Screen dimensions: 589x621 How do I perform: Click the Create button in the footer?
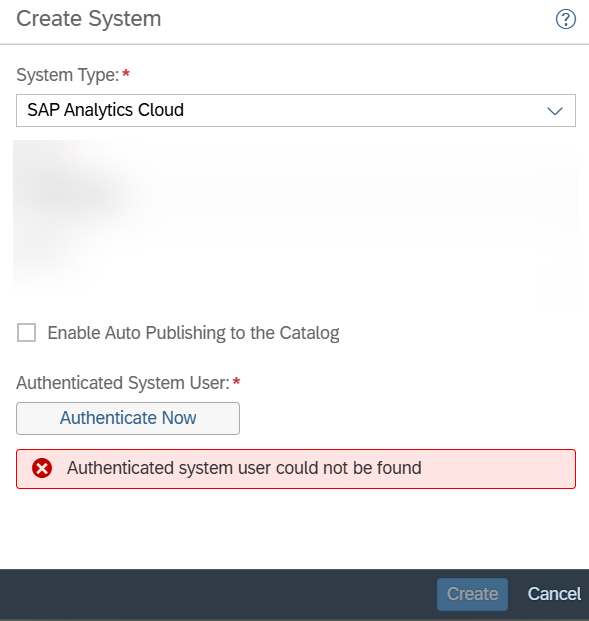472,594
